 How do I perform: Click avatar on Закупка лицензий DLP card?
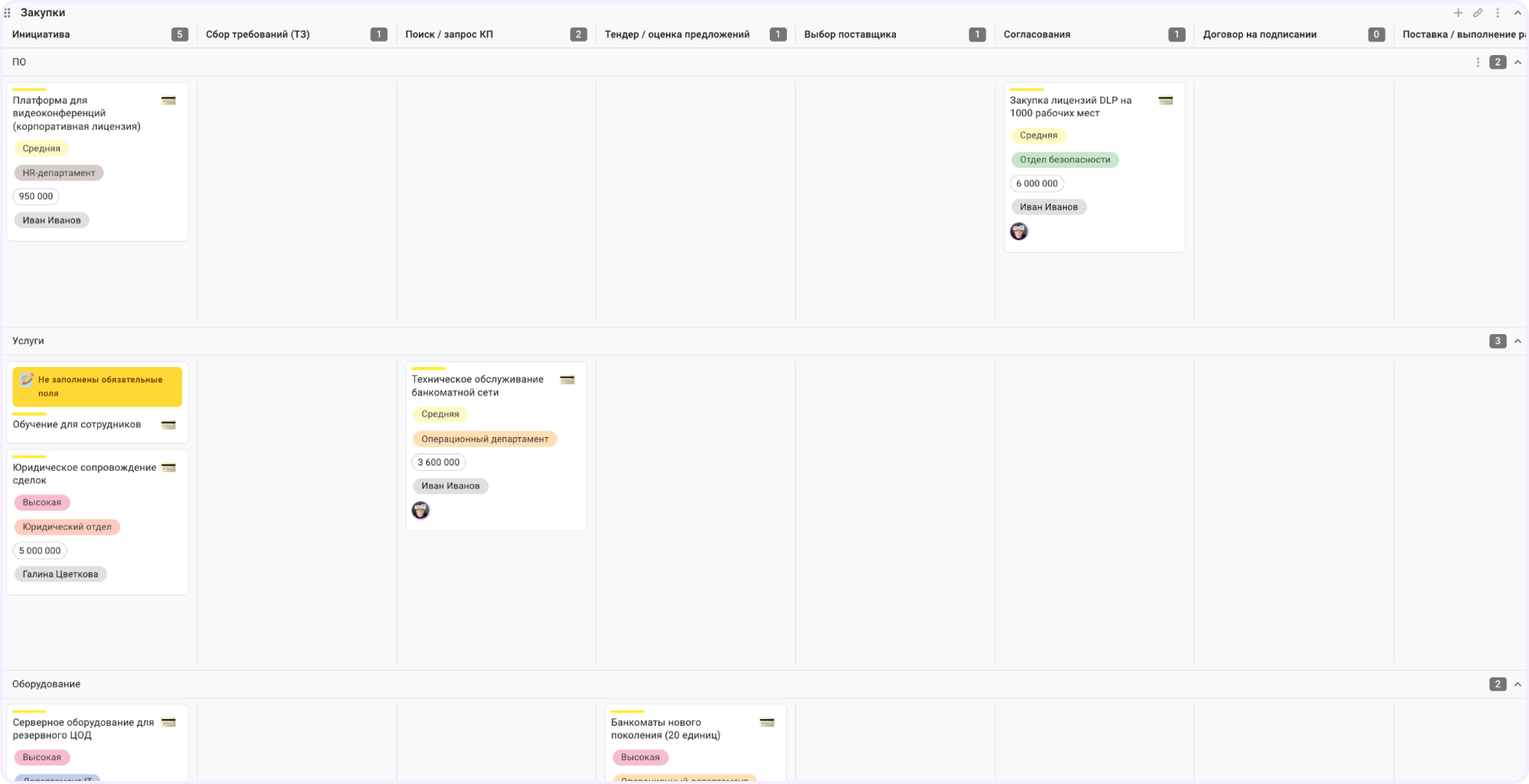click(x=1018, y=232)
